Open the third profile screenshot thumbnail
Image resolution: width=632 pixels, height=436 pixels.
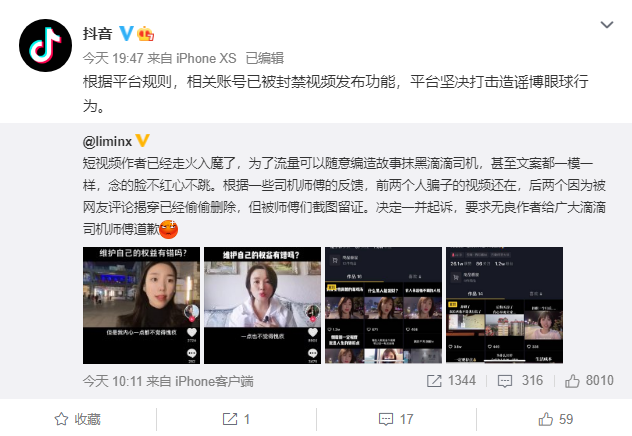[383, 305]
